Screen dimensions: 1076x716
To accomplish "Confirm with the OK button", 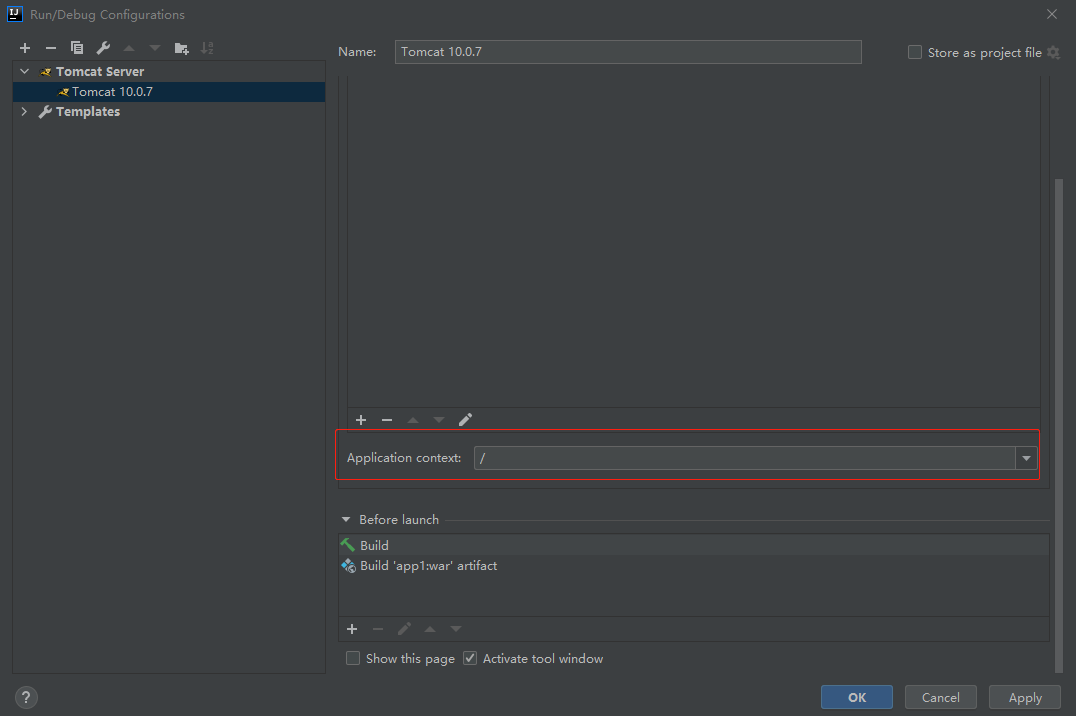I will click(x=857, y=697).
